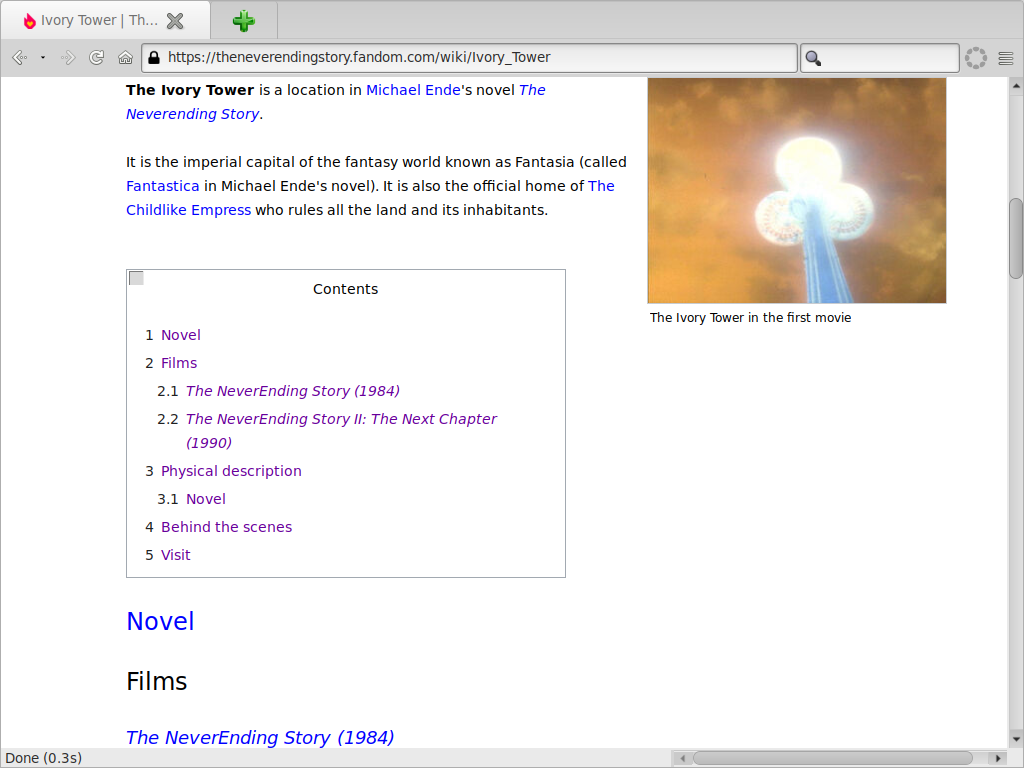Click the URL address field
Screen dimensions: 1024x768
(x=470, y=58)
